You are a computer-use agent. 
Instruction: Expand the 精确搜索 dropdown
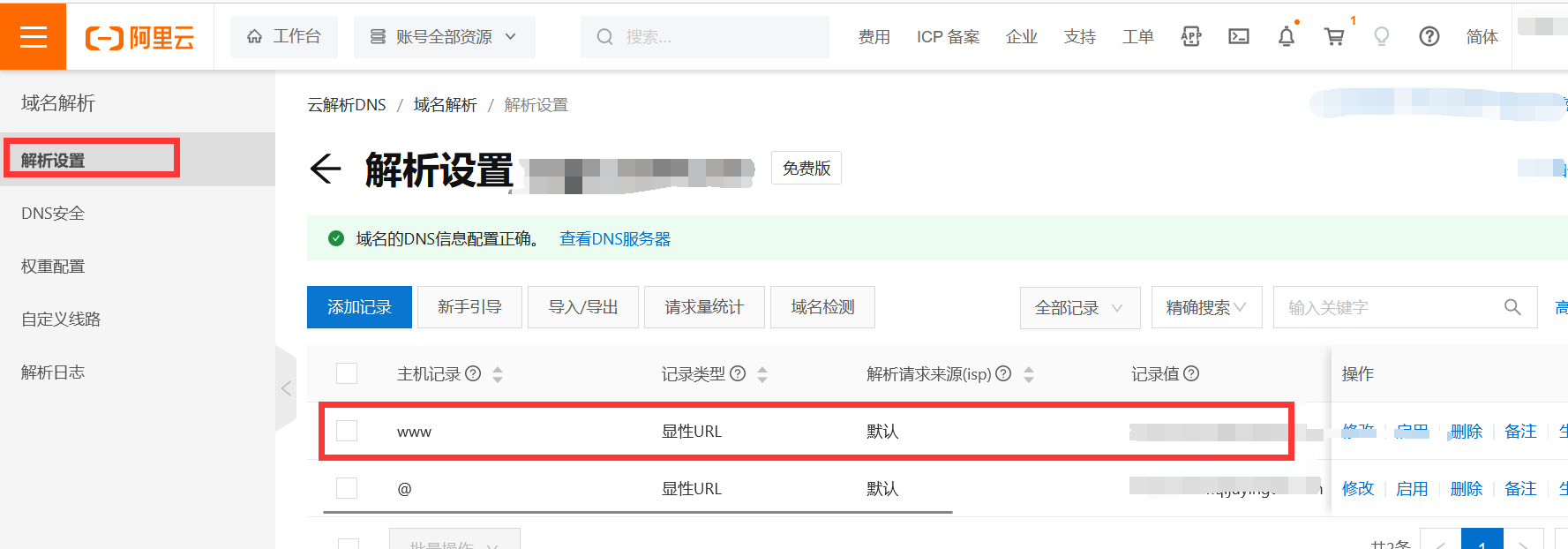pyautogui.click(x=1206, y=308)
